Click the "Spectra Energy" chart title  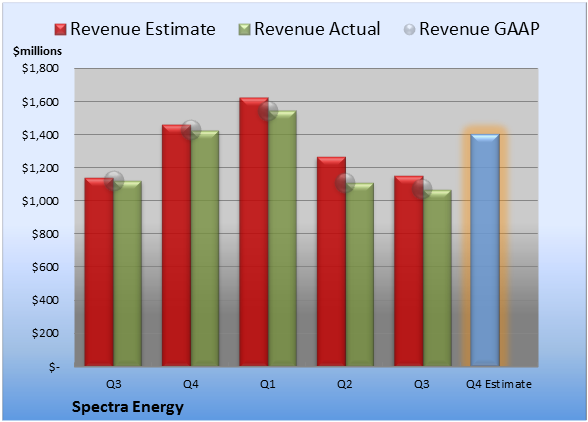pyautogui.click(x=128, y=407)
